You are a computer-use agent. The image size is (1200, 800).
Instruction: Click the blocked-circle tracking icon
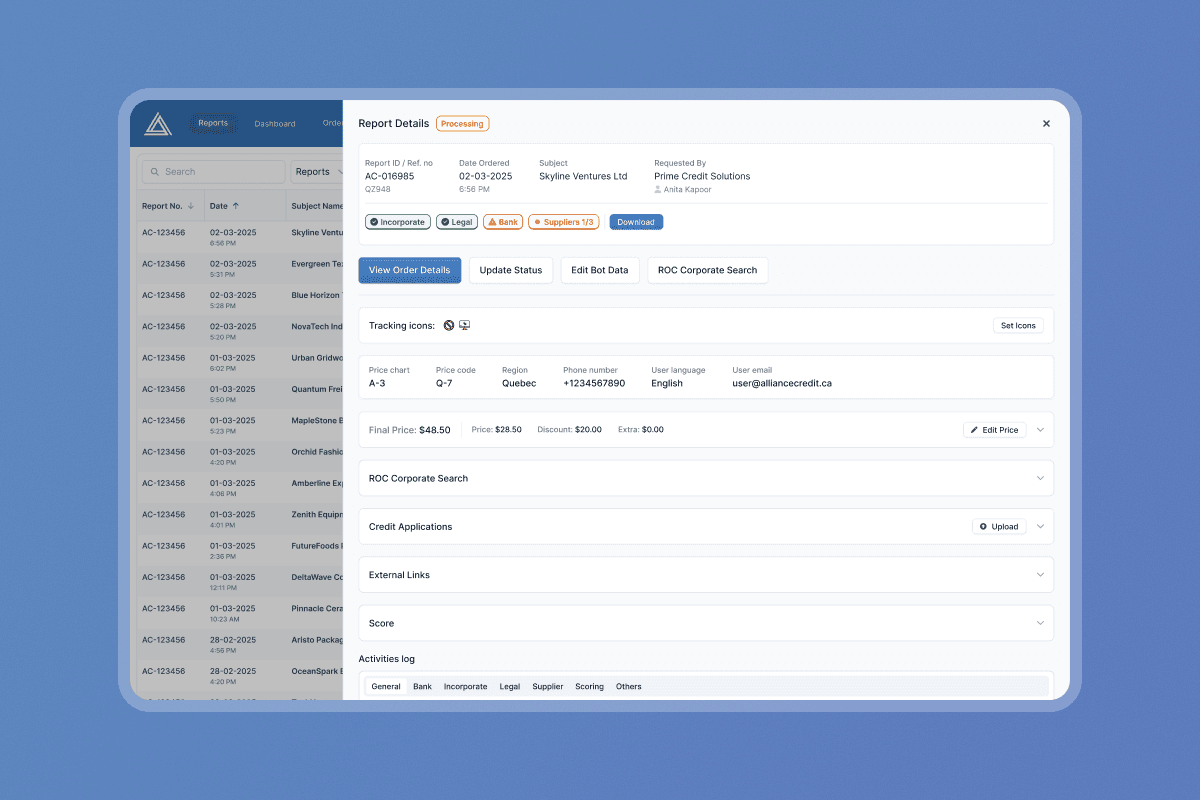[x=449, y=325]
